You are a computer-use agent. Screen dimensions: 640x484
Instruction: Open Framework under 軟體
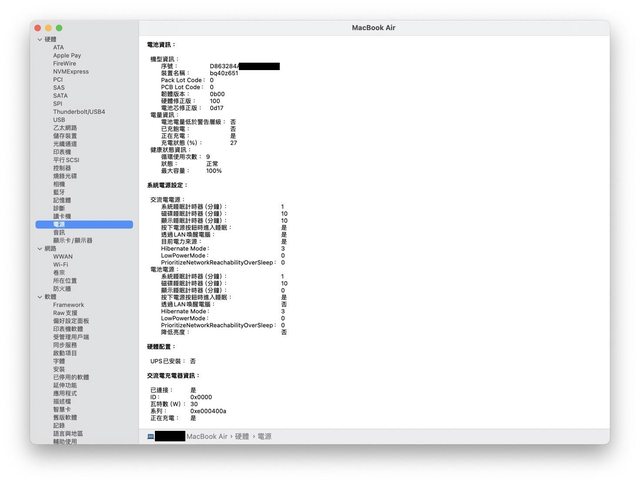68,305
